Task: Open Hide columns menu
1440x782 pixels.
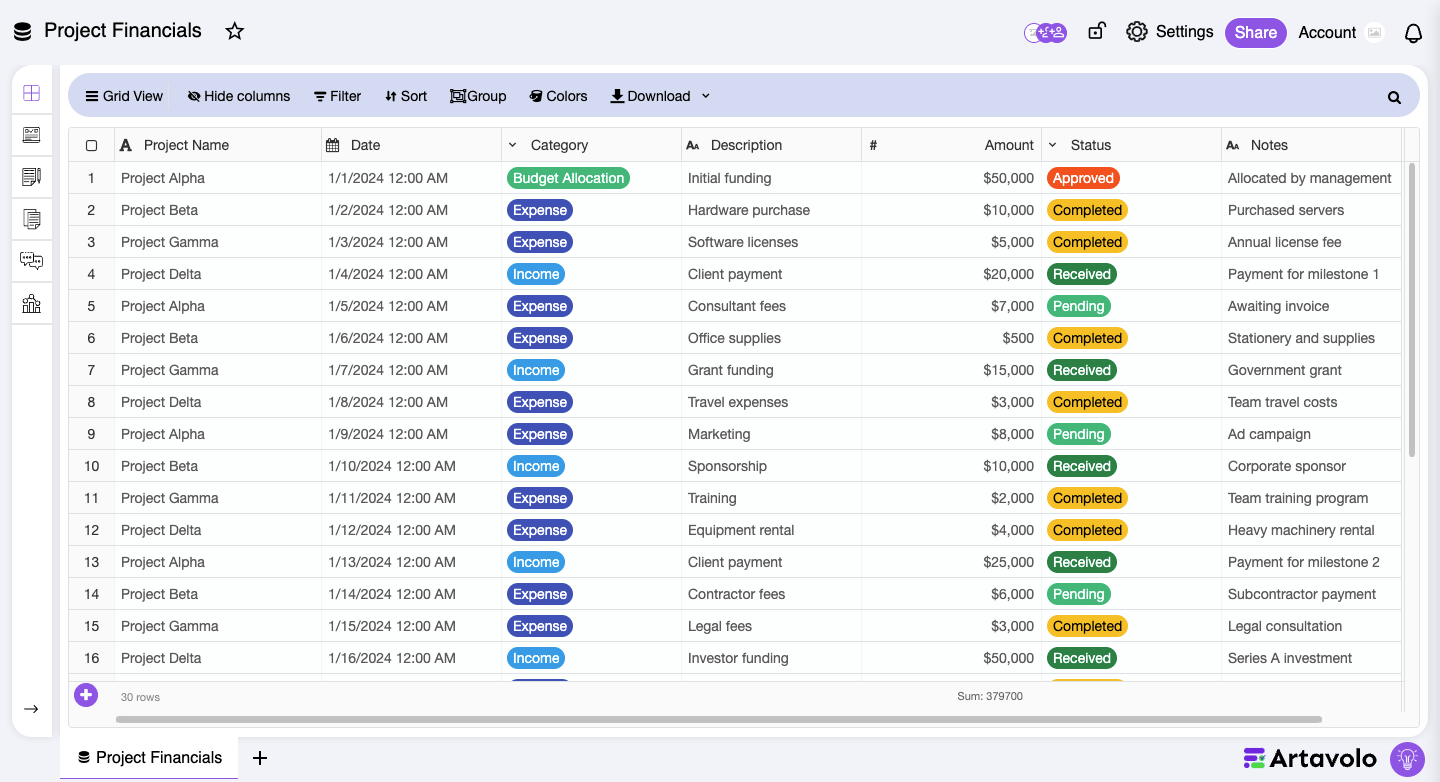Action: pos(238,96)
